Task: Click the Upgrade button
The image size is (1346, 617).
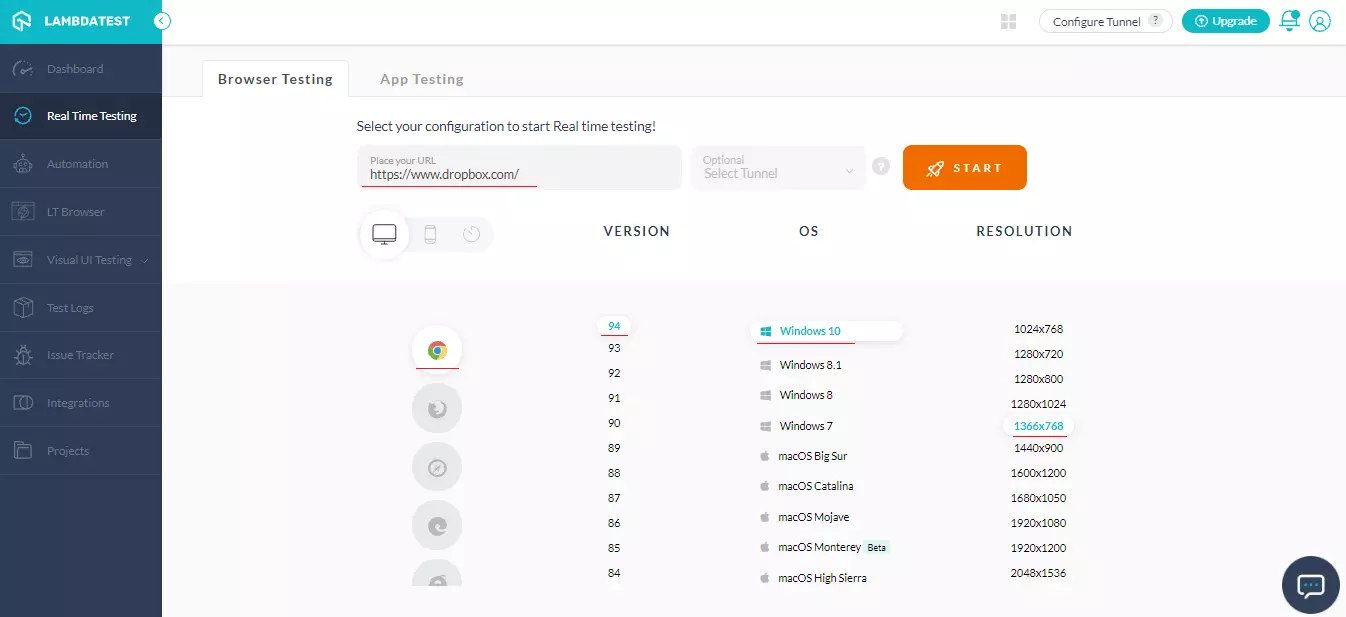Action: tap(1225, 21)
